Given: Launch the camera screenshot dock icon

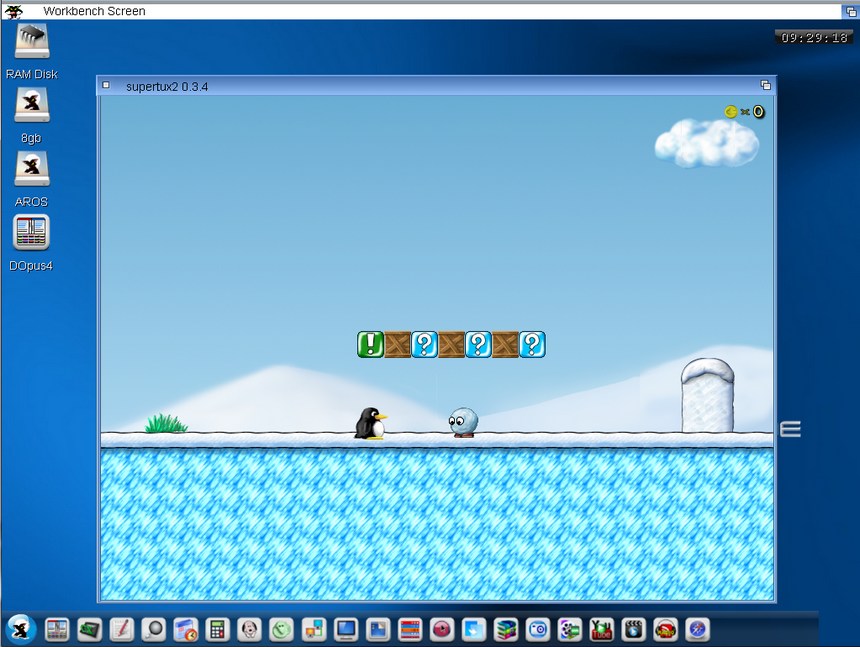Looking at the screenshot, I should coord(537,629).
